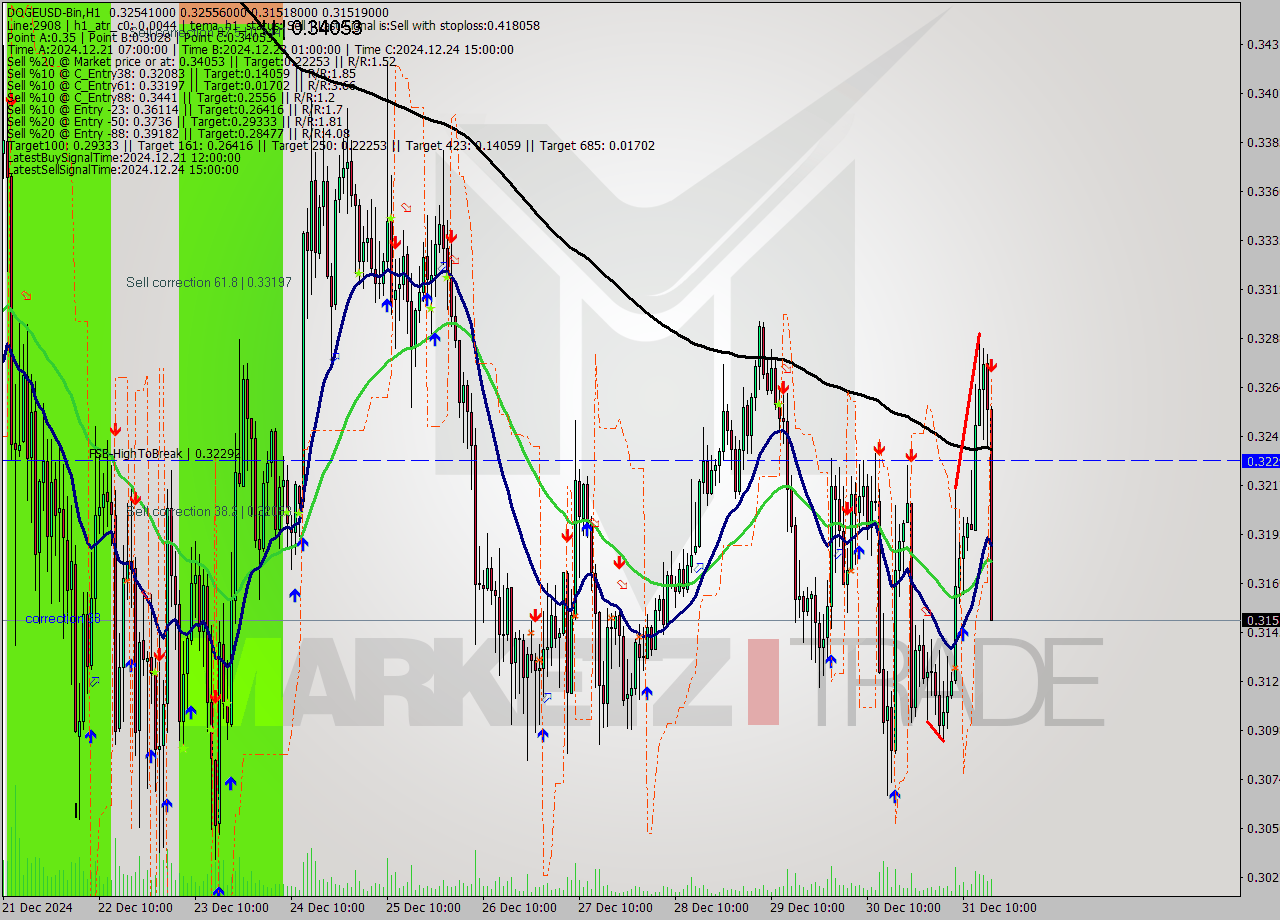The height and width of the screenshot is (920, 1280).
Task: Click the 0.307 price axis label
Action: point(1262,779)
